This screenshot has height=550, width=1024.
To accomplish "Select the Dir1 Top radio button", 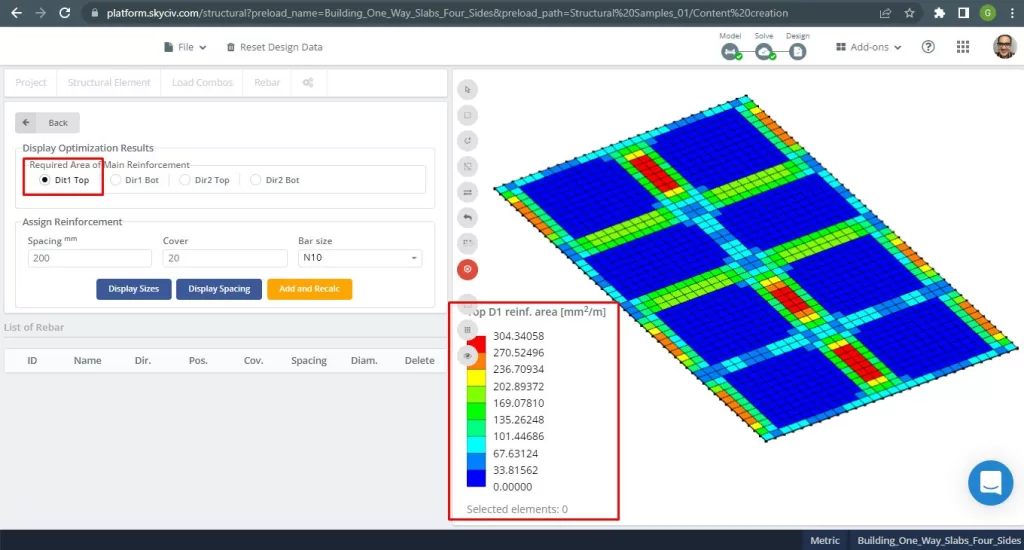I will point(44,180).
